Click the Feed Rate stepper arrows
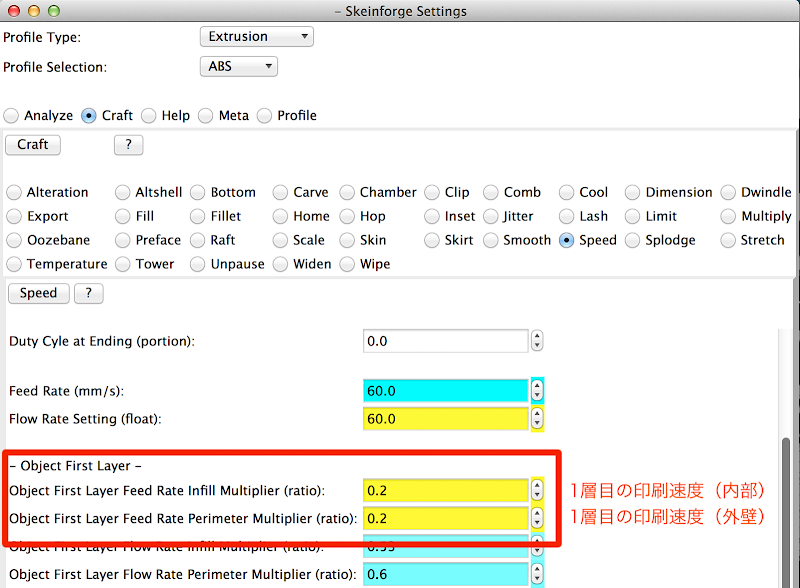Viewport: 800px width, 588px height. (537, 391)
